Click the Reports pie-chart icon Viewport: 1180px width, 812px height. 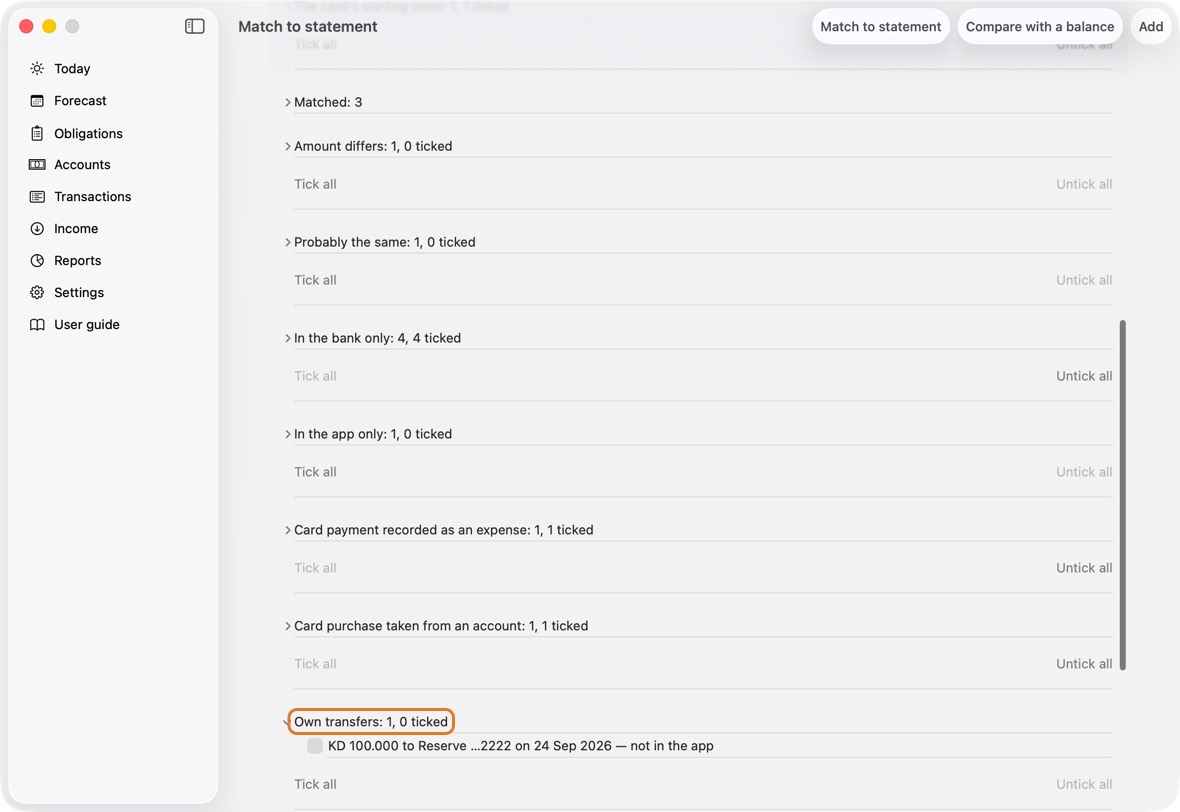(37, 260)
